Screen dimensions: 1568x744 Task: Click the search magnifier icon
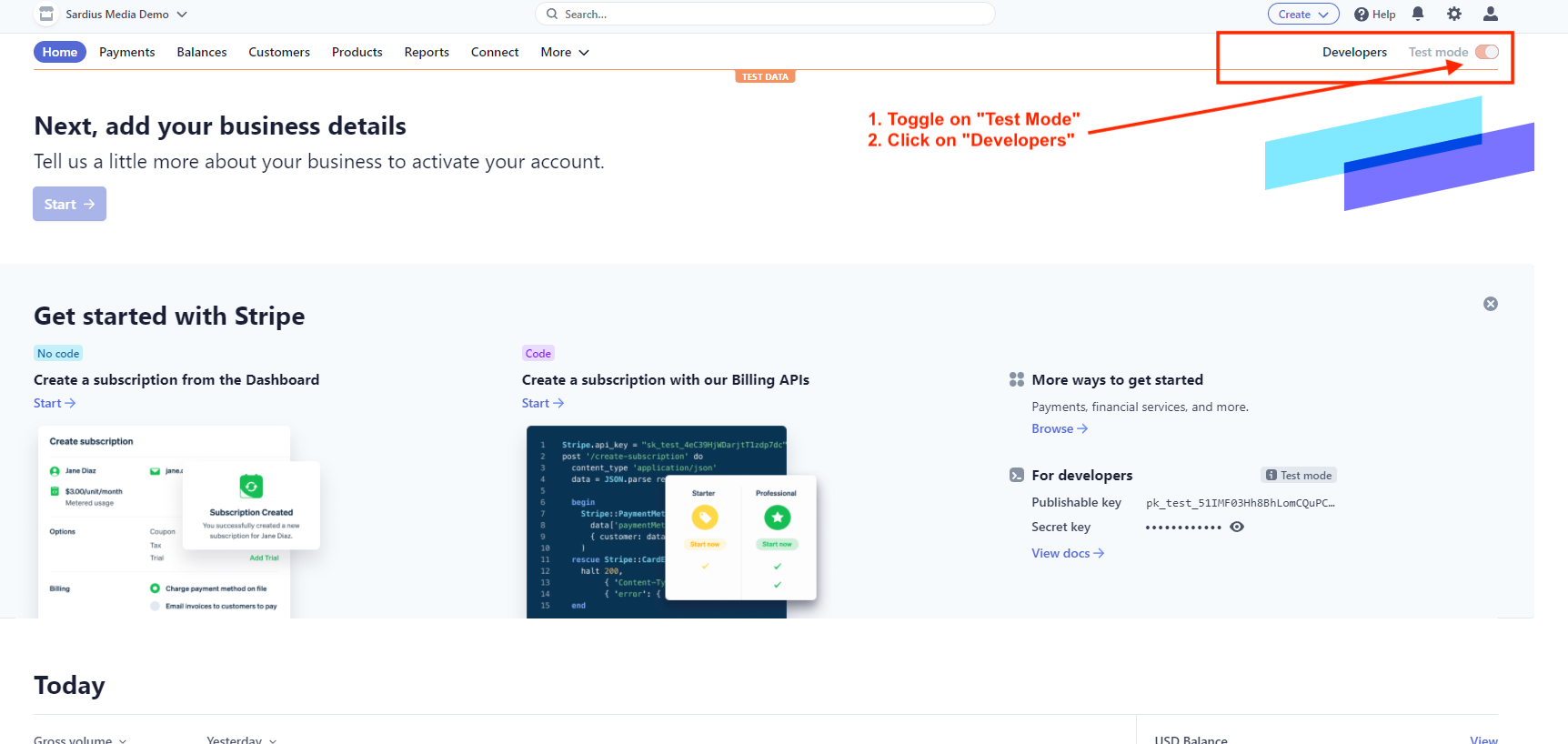pyautogui.click(x=551, y=14)
